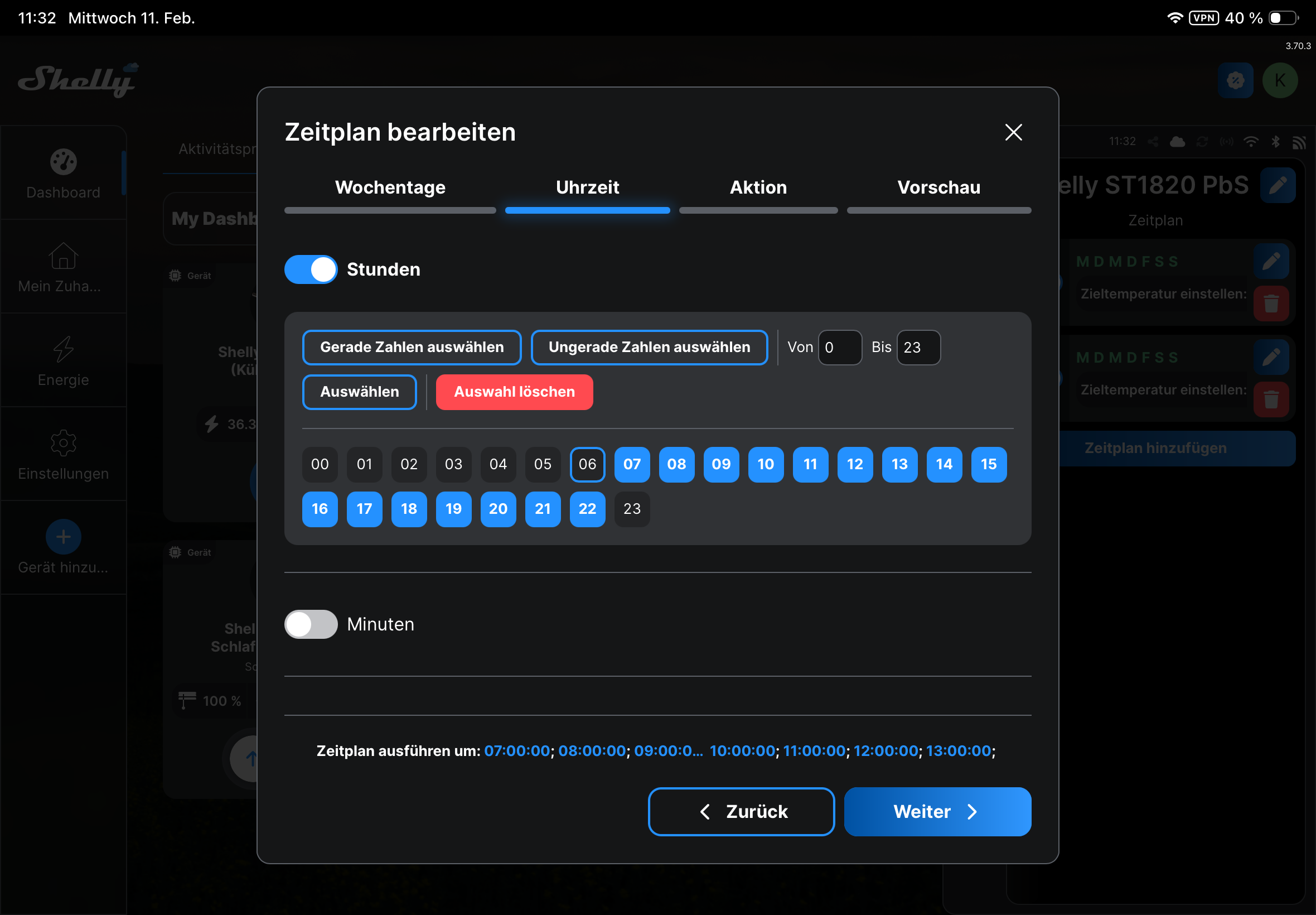Screen dimensions: 1316x915
Task: Open the Energie lightning icon
Action: pyautogui.click(x=63, y=350)
